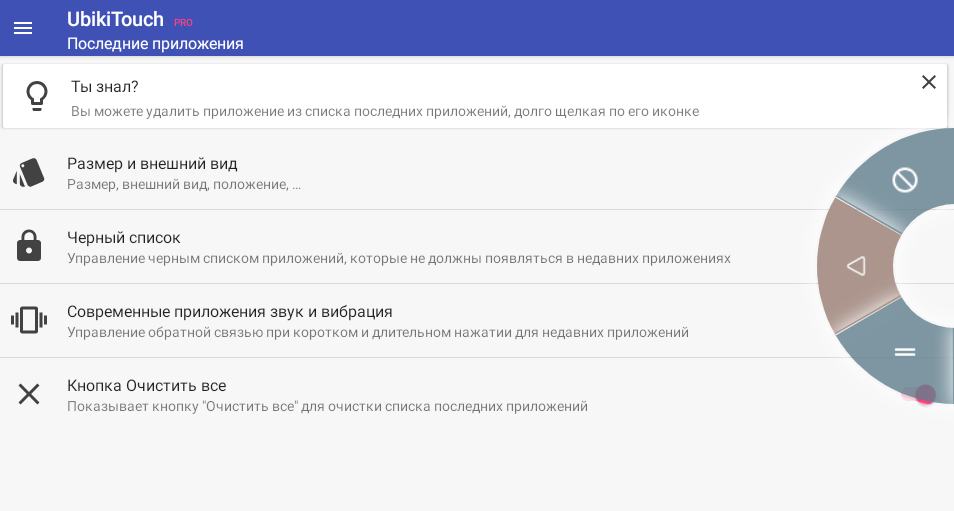Click the 'Последние приложения' subtitle
The image size is (954, 511).
(155, 44)
